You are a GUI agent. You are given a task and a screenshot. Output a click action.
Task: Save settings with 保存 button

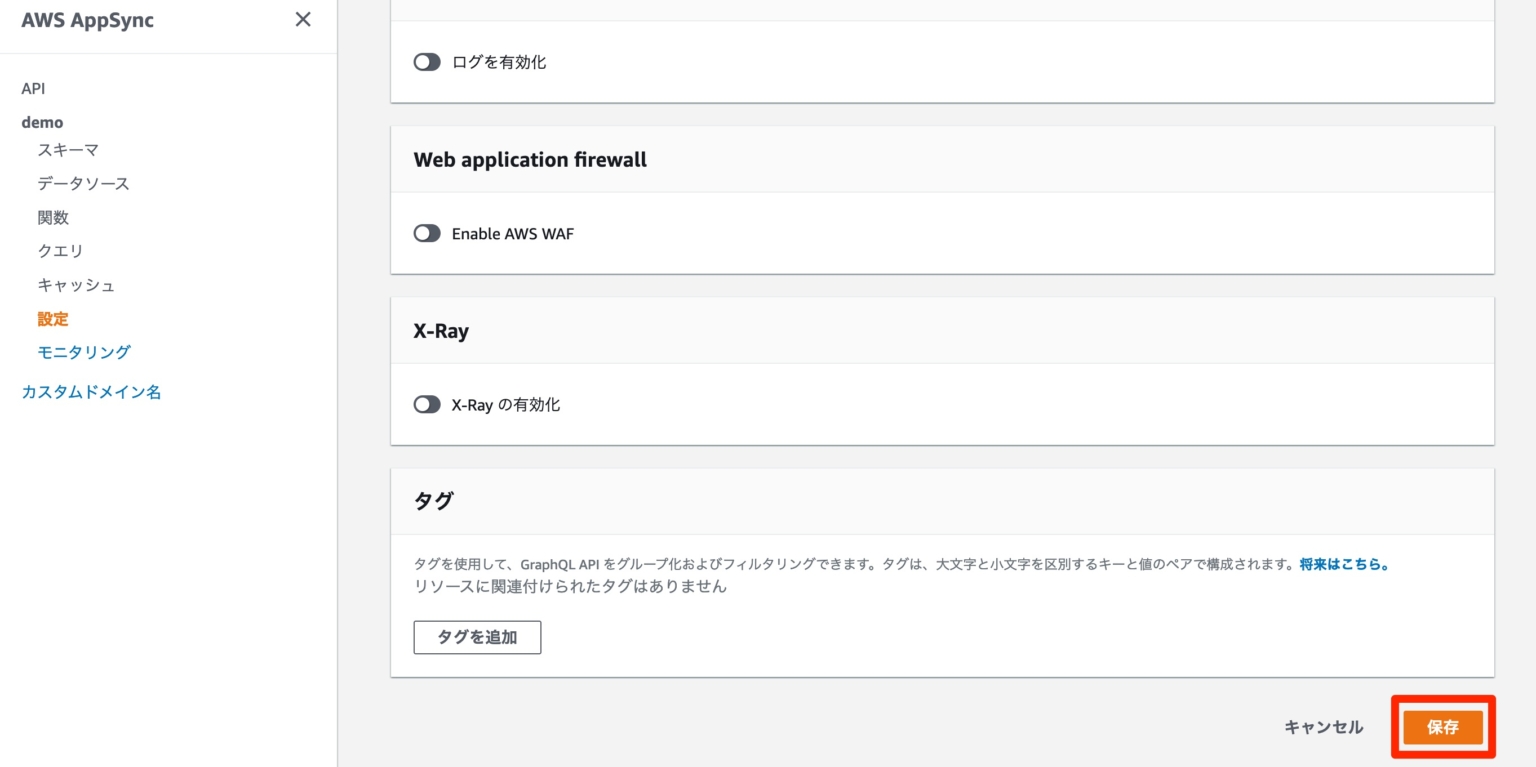coord(1443,727)
